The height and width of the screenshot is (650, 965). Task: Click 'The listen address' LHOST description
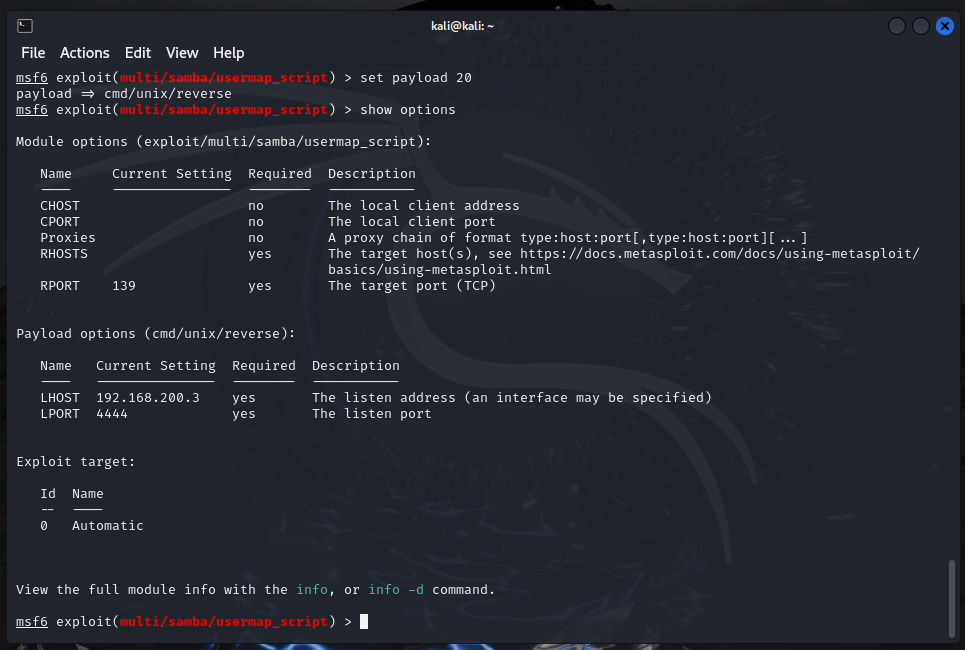click(512, 398)
